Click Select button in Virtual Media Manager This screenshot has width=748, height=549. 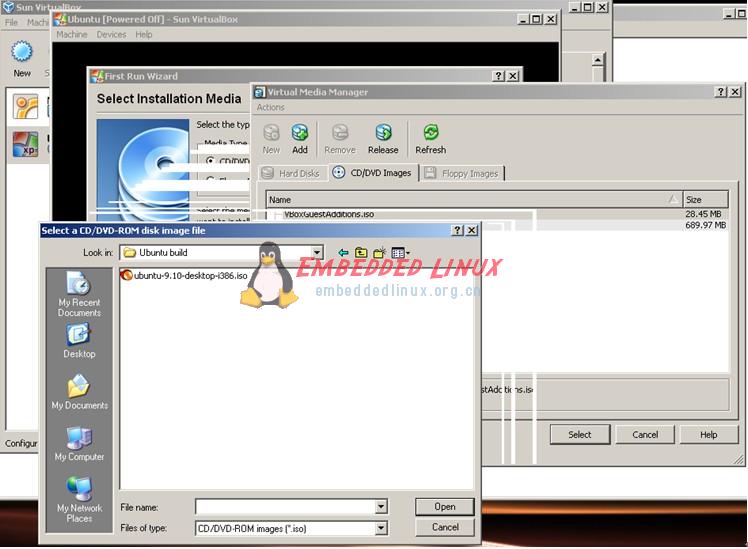(580, 435)
